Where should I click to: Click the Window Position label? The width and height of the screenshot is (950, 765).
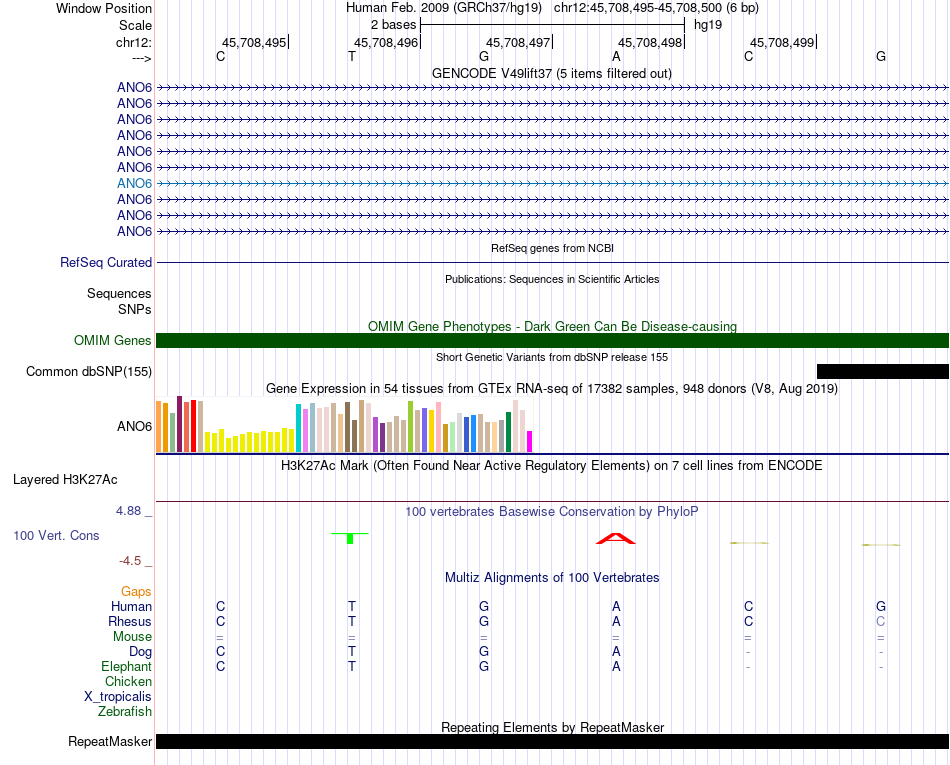point(104,8)
